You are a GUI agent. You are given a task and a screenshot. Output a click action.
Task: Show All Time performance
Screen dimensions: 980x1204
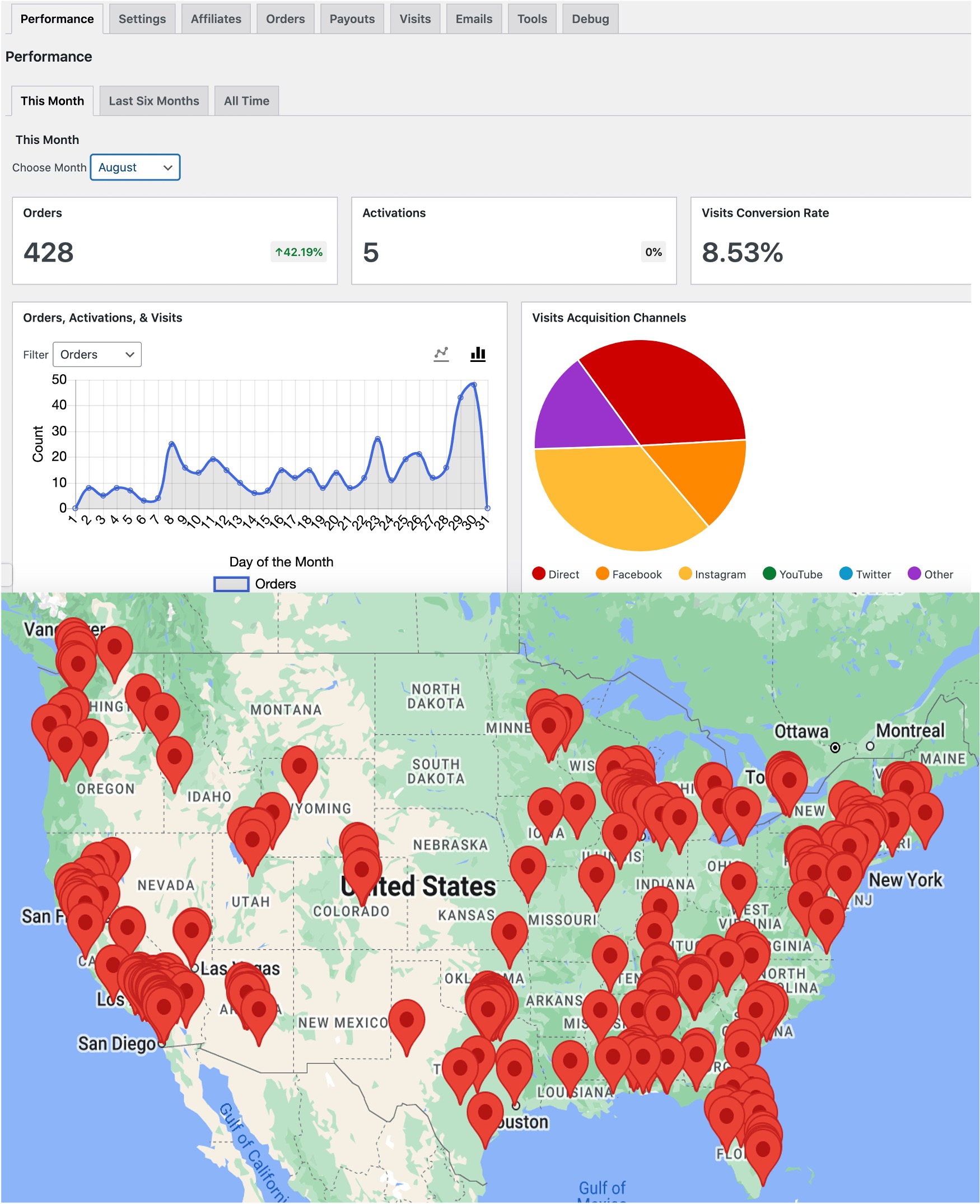click(246, 100)
